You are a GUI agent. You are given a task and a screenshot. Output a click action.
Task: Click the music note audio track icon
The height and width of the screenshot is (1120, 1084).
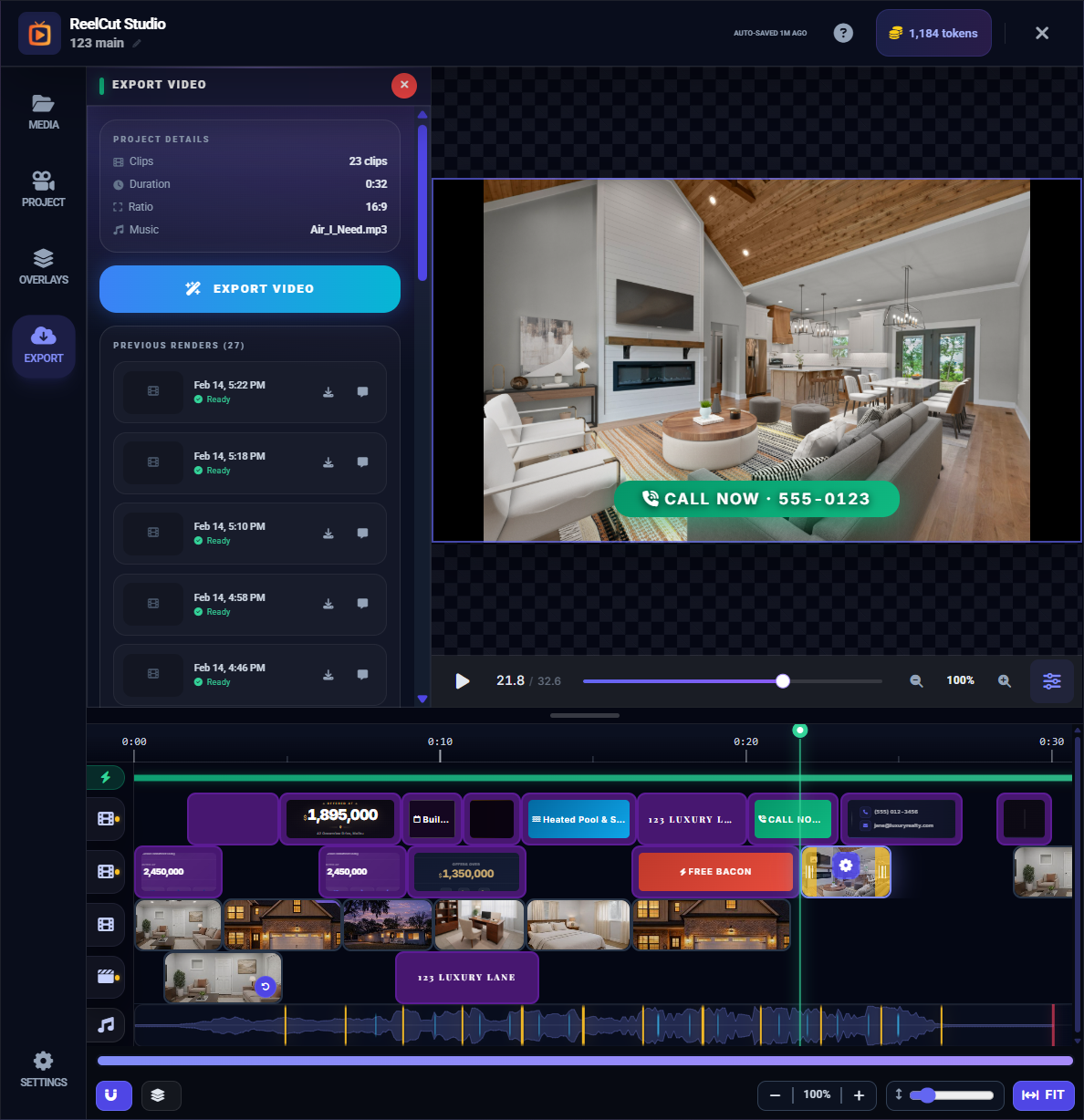(105, 1024)
